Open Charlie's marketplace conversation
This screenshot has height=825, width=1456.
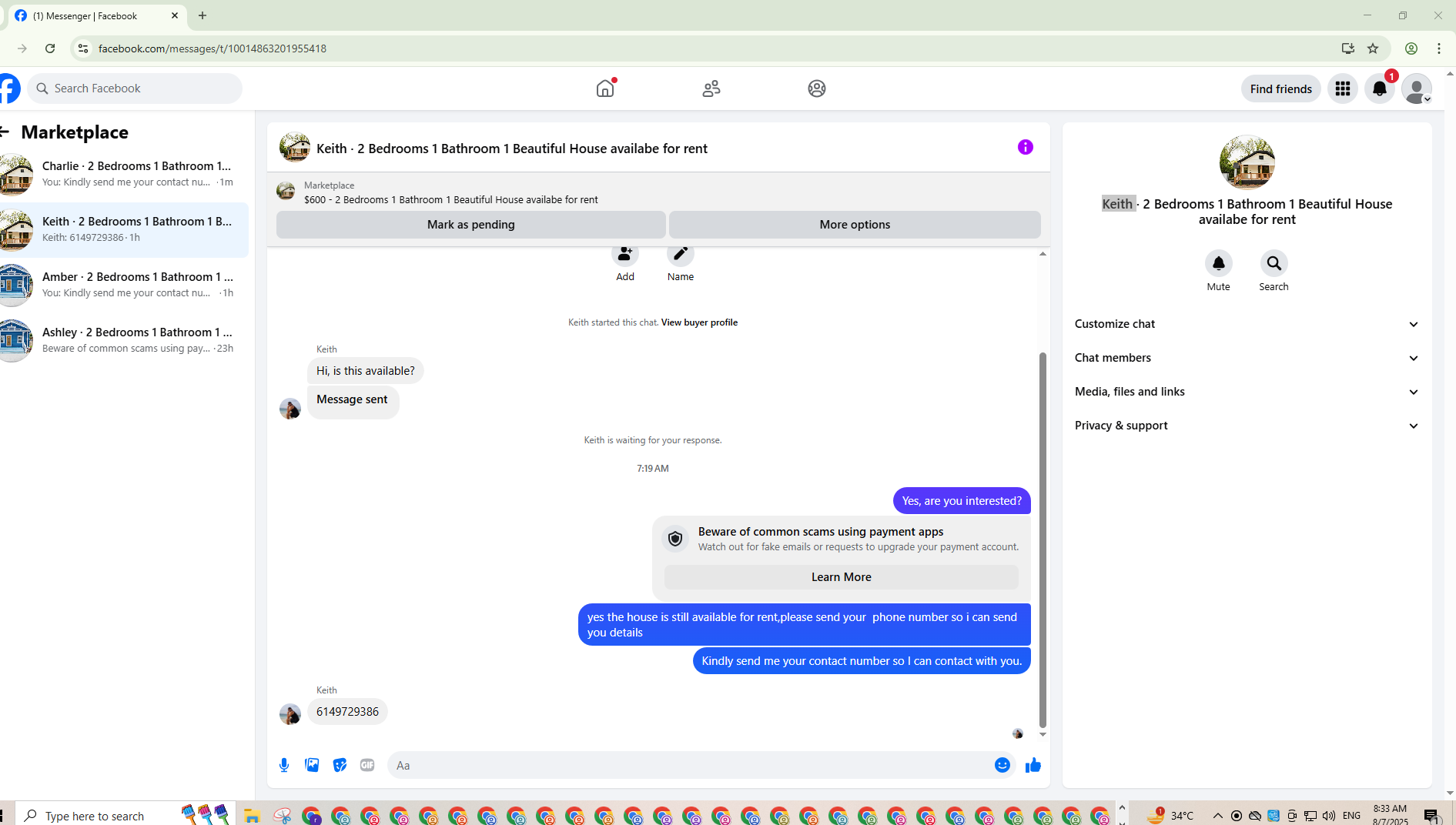(124, 174)
